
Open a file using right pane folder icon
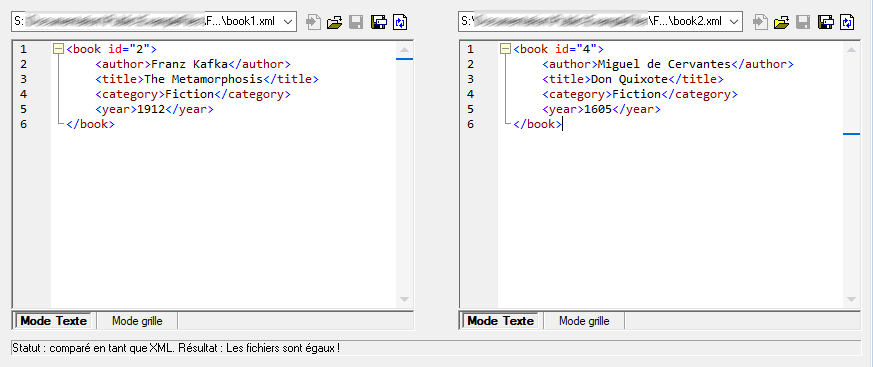click(781, 22)
